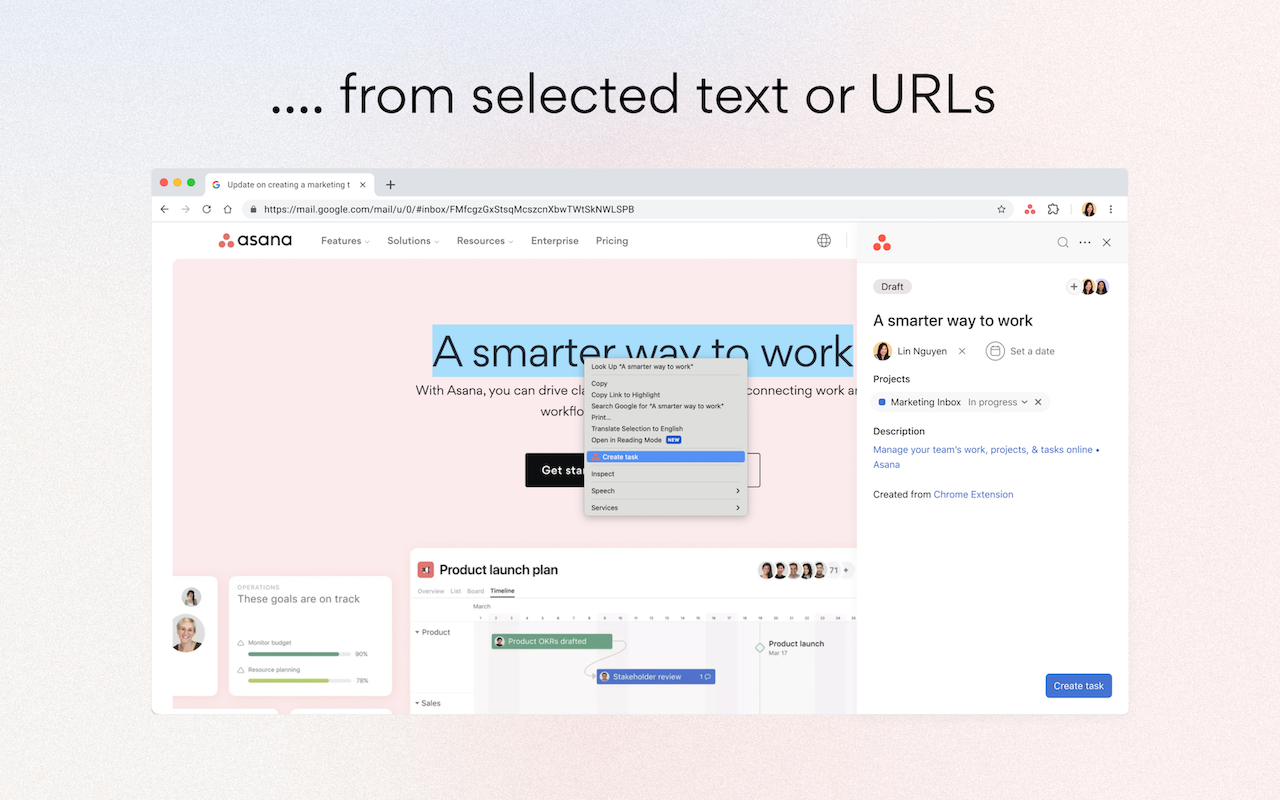
Task: Choose Copy in context menu
Action: pyautogui.click(x=665, y=384)
